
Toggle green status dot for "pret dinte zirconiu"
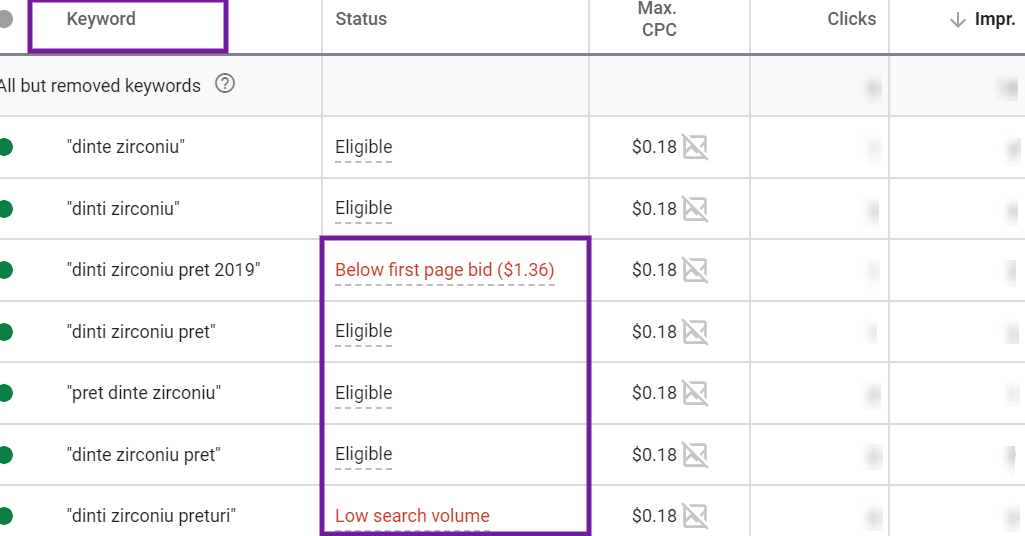(5, 393)
